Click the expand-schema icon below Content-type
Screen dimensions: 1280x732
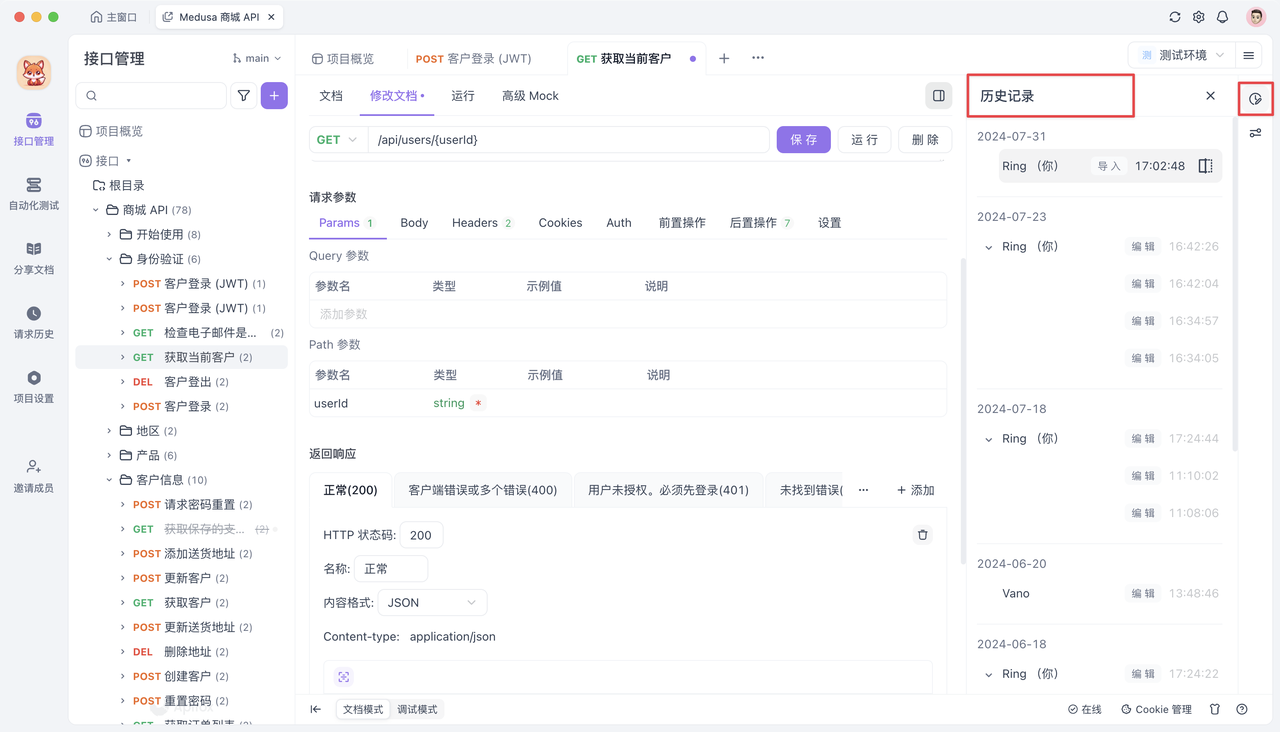[x=344, y=677]
